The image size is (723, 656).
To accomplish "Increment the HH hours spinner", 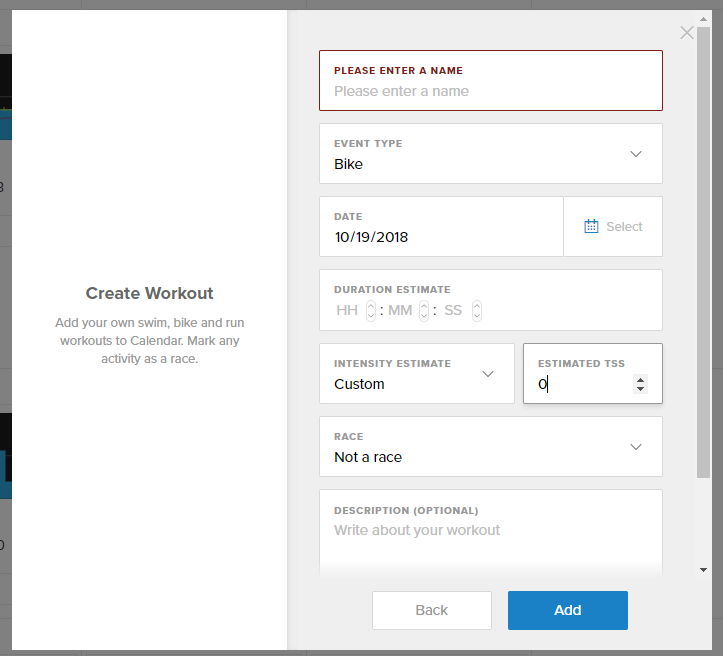I will pyautogui.click(x=371, y=306).
